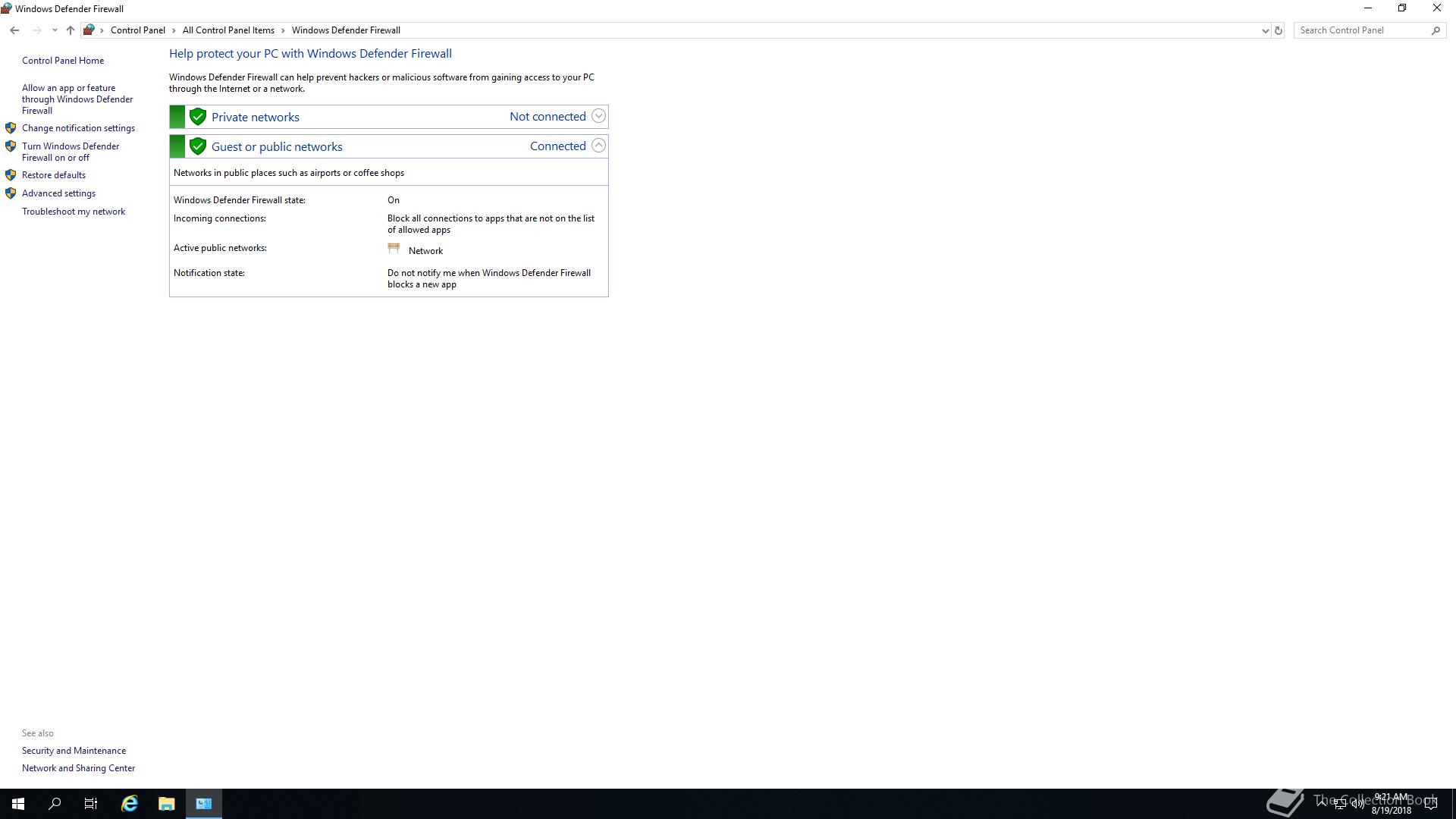Open the Action Center notifications icon
Image resolution: width=1456 pixels, height=819 pixels.
(1431, 804)
